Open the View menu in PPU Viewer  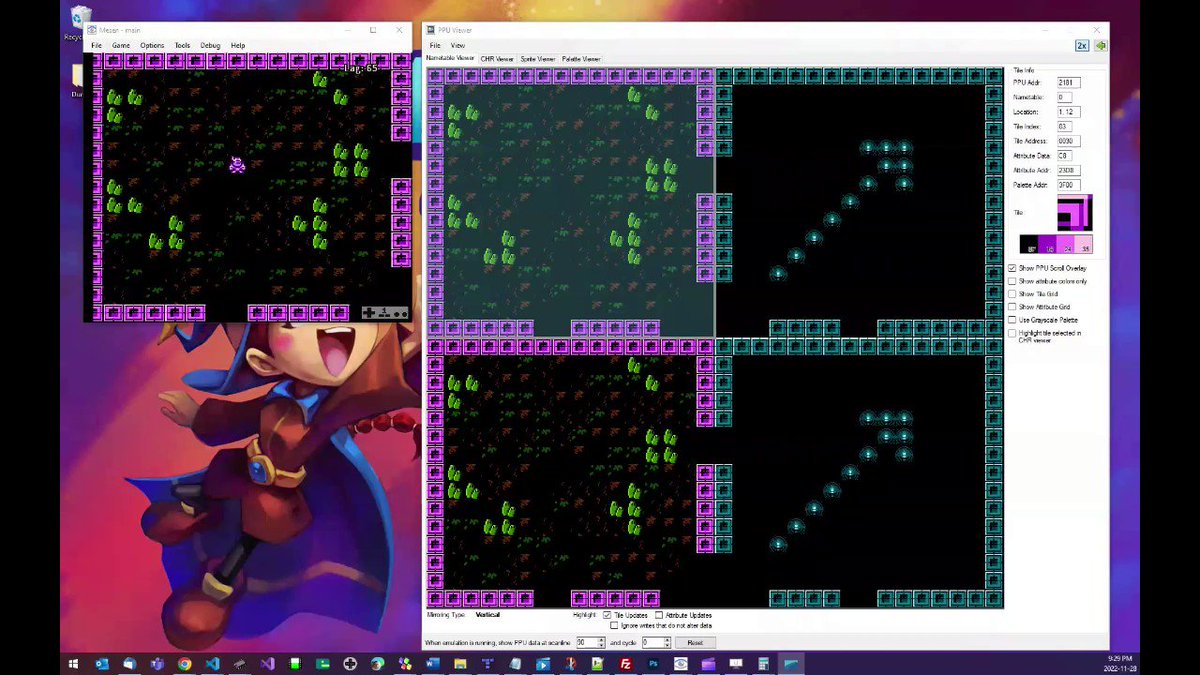click(457, 45)
